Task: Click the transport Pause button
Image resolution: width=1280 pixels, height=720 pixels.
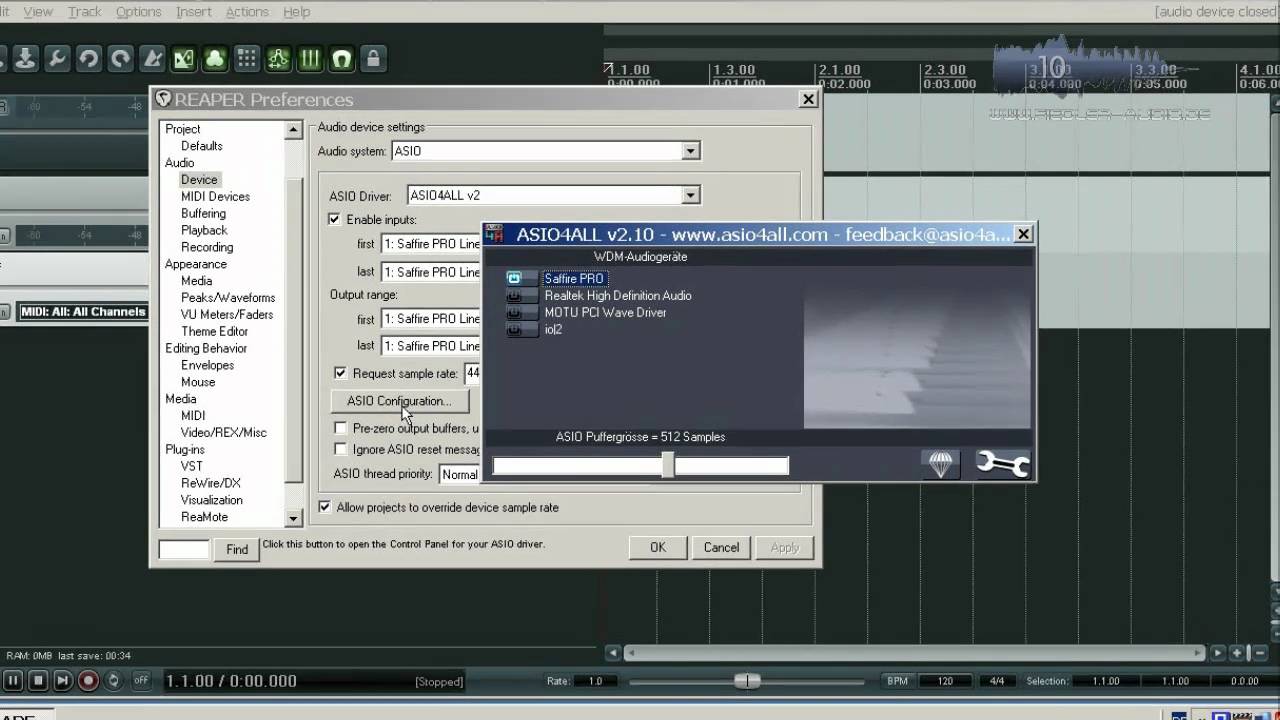Action: tap(13, 681)
